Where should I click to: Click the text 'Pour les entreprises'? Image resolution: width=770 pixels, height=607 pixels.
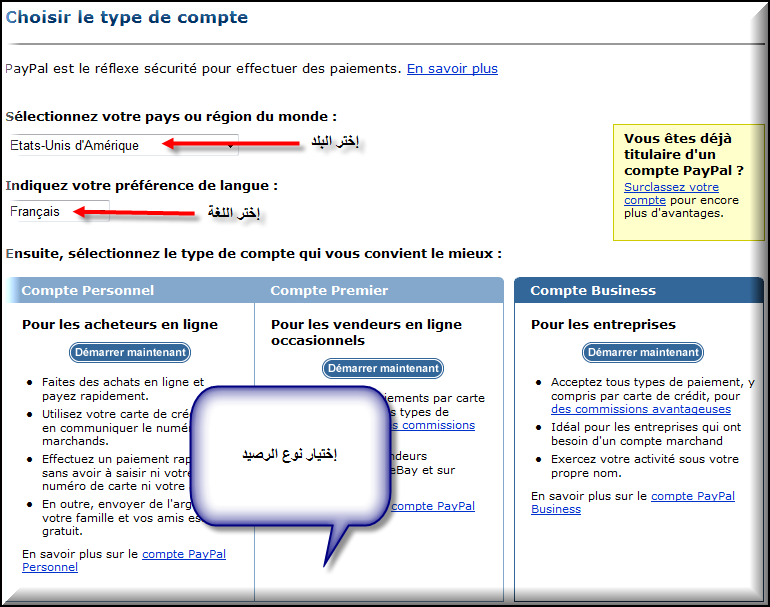tap(603, 325)
